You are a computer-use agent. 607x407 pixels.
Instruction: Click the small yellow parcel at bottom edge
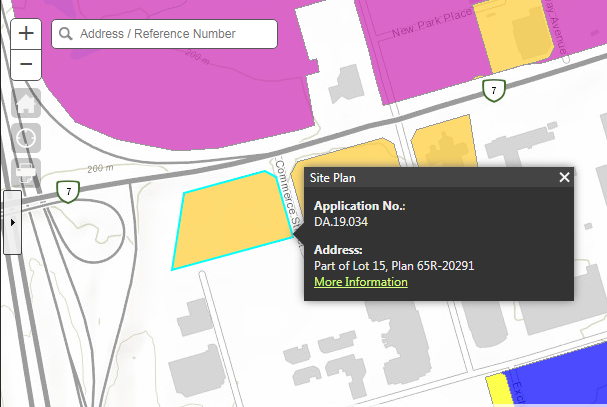pyautogui.click(x=497, y=391)
